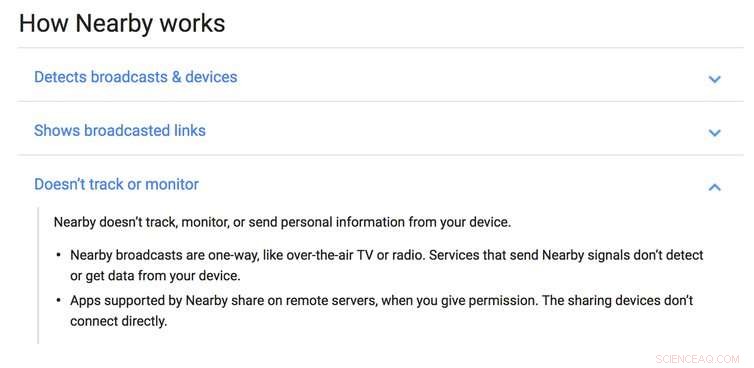
Task: Expand the Detects broadcasts & devices chevron
Action: coord(715,78)
